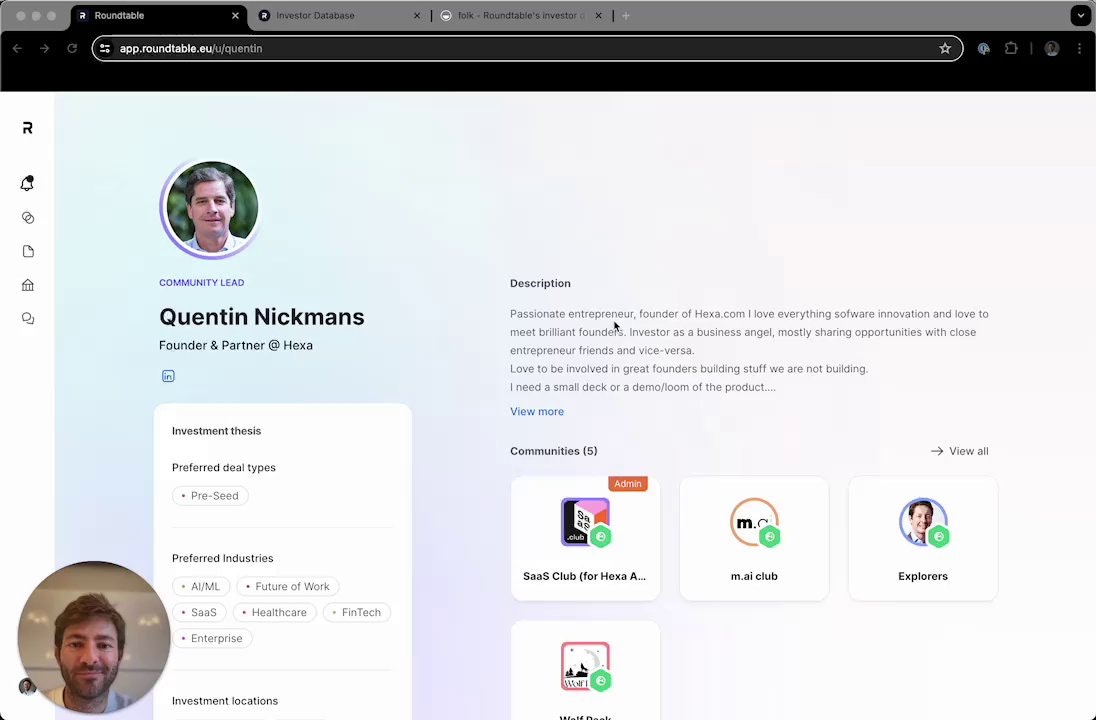The height and width of the screenshot is (720, 1096).
Task: Open a new browser tab
Action: pos(626,15)
